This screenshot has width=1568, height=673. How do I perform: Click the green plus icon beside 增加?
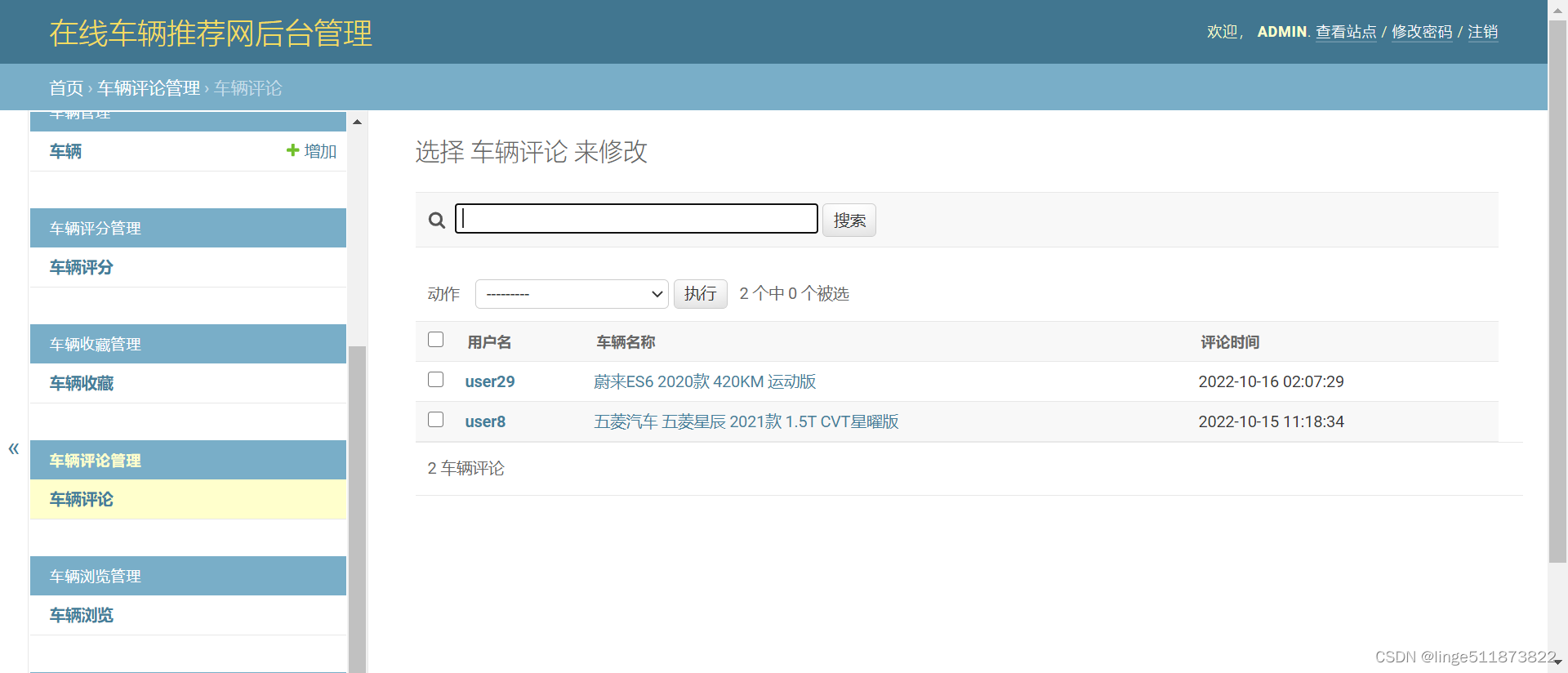tap(292, 150)
